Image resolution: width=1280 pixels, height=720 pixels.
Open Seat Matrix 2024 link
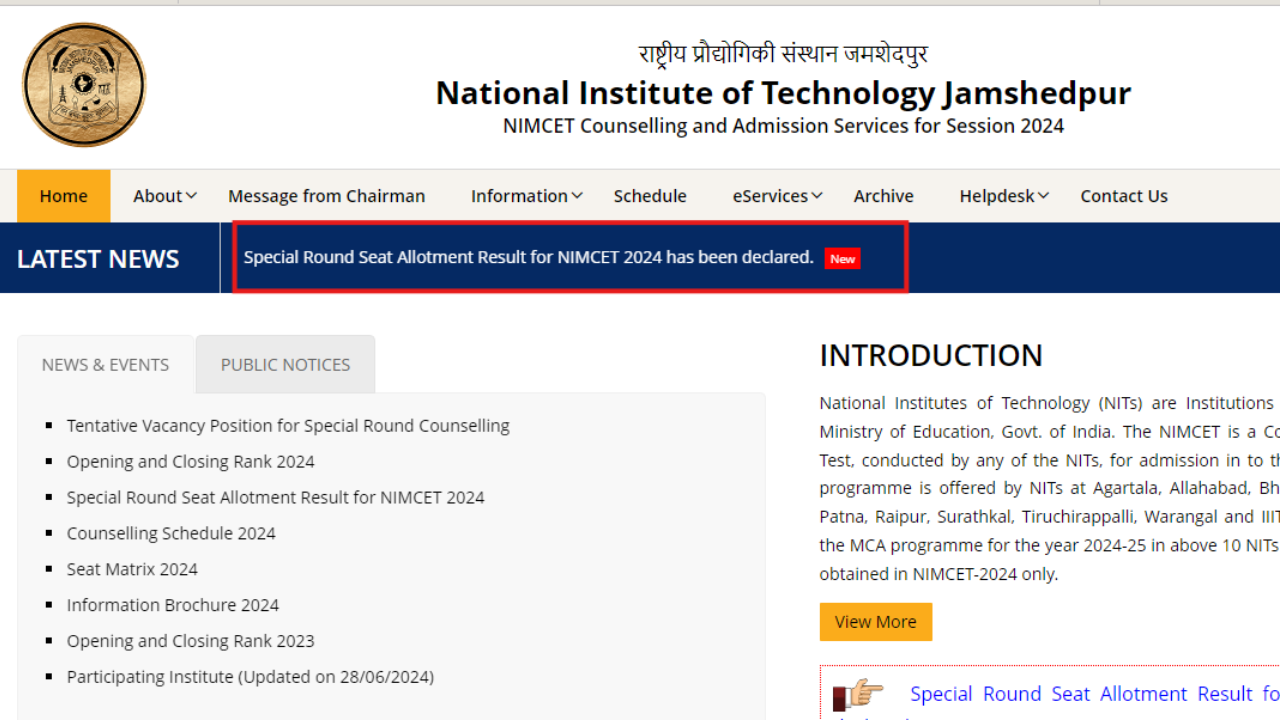(x=132, y=570)
